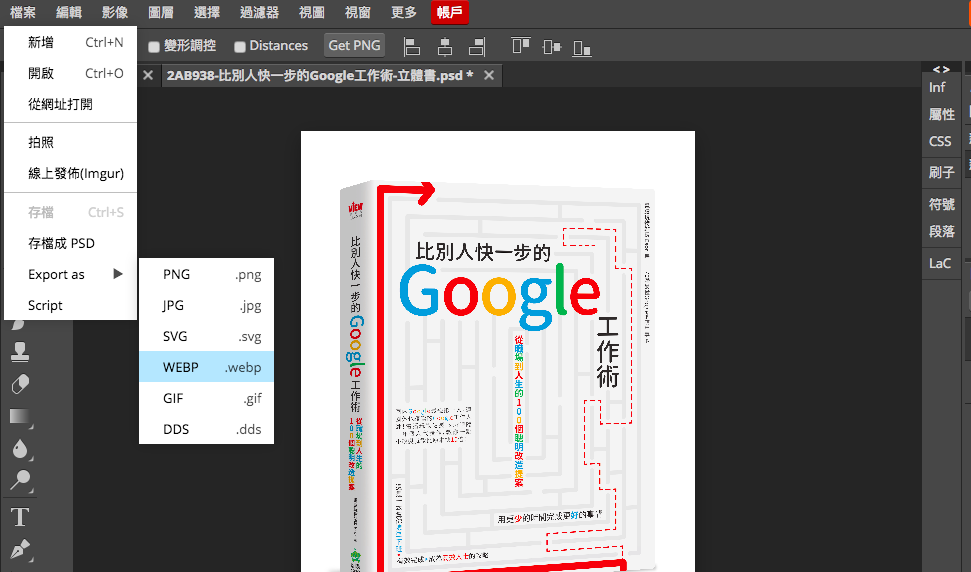Image resolution: width=971 pixels, height=572 pixels.
Task: Click the book cover image on canvas
Action: coord(497,375)
